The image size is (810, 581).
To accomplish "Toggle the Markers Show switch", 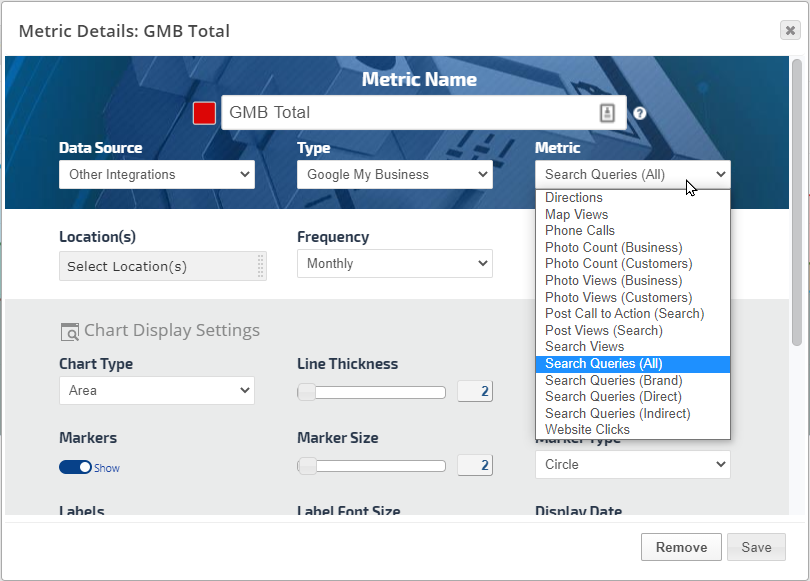I will tap(75, 467).
